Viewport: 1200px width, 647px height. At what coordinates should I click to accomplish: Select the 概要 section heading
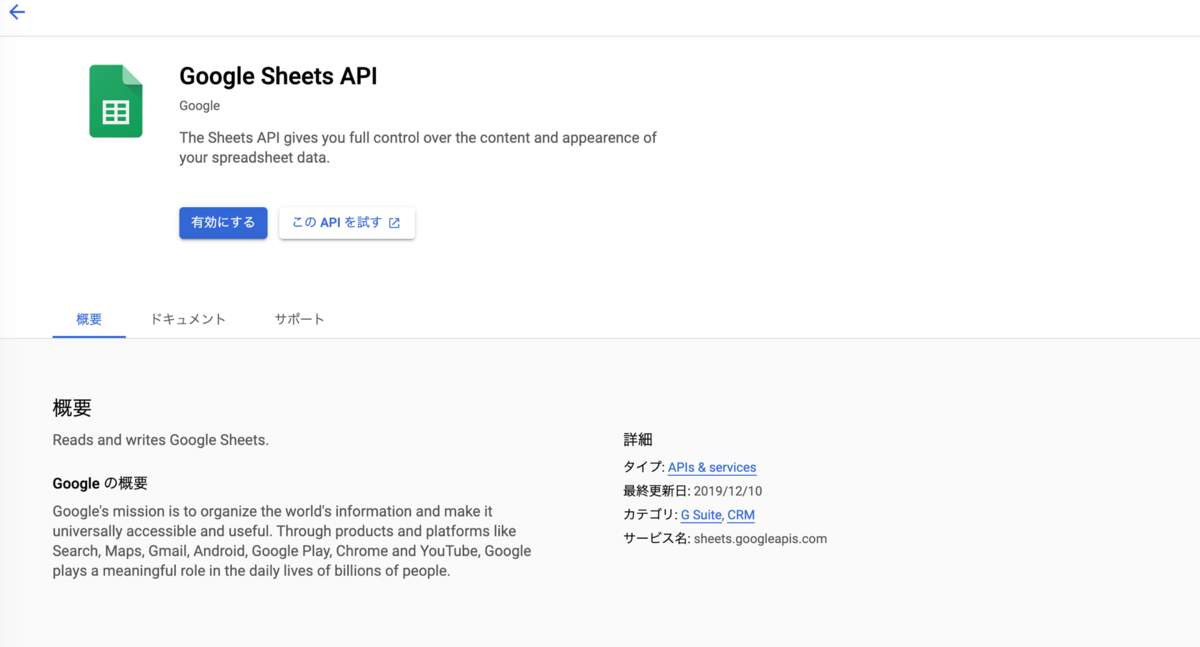point(72,408)
